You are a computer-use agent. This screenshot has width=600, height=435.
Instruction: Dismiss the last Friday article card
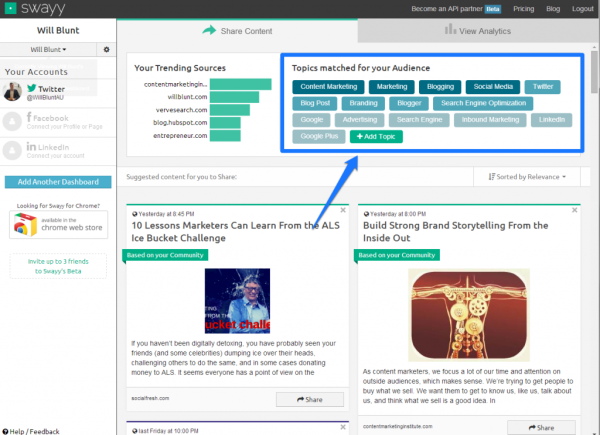click(x=343, y=427)
